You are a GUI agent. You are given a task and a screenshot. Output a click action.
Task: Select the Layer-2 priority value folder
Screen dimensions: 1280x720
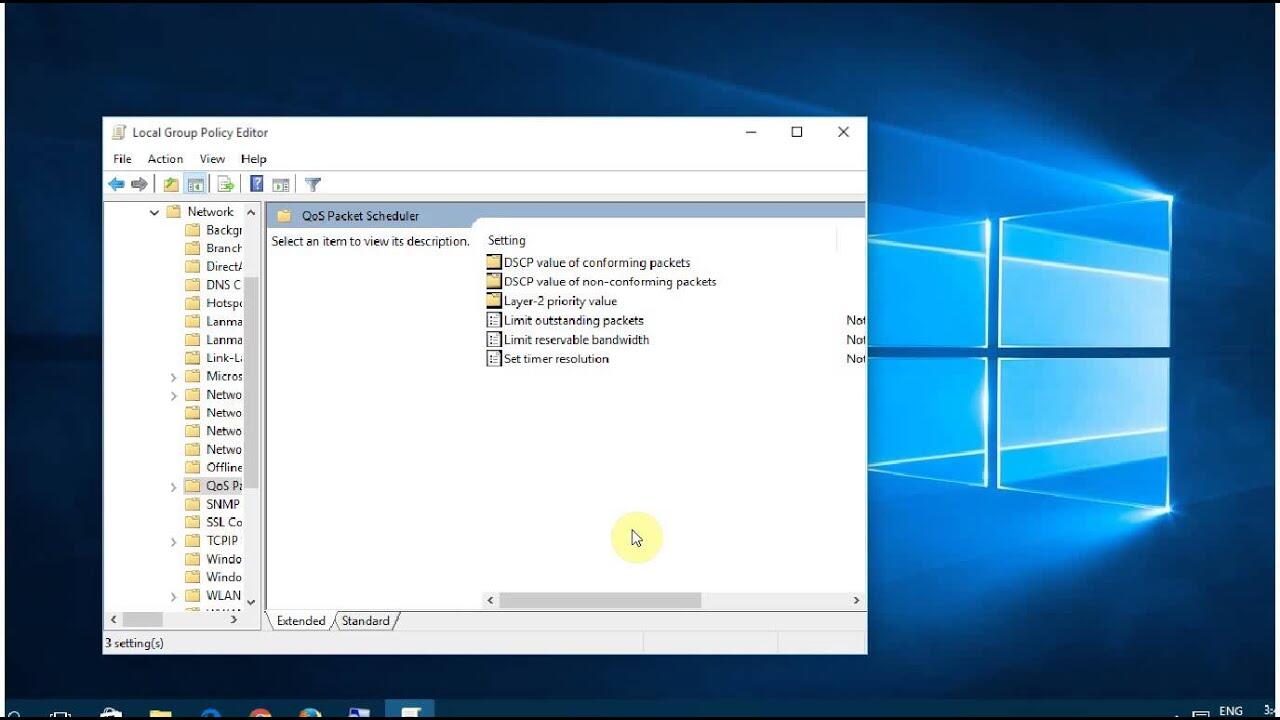(560, 301)
